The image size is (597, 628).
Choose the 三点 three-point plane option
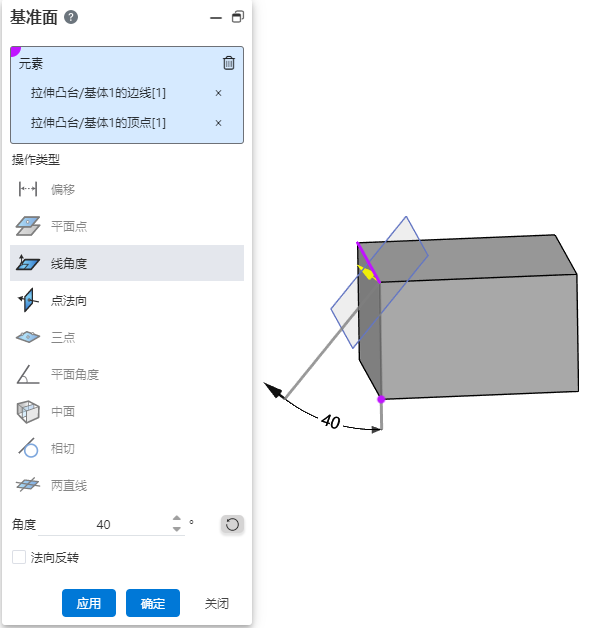click(127, 337)
